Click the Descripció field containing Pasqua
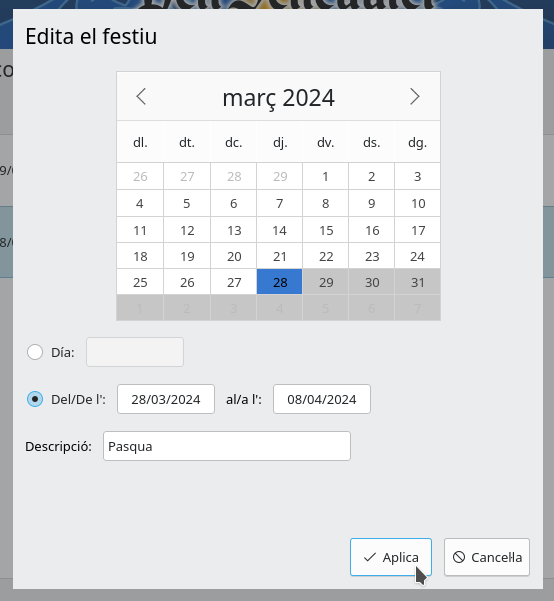The height and width of the screenshot is (601, 554). [x=227, y=446]
